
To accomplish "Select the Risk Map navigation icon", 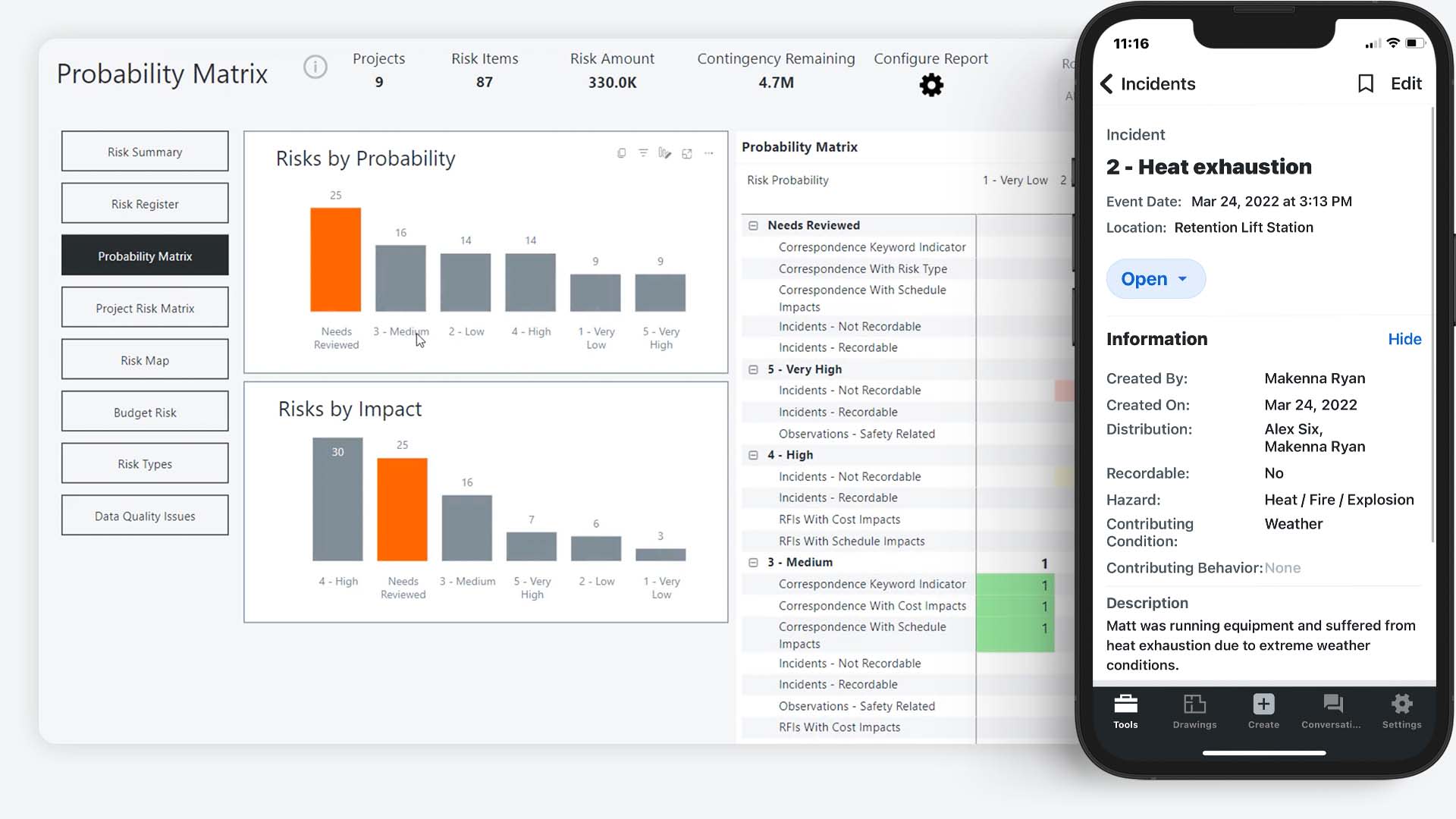I will point(145,360).
